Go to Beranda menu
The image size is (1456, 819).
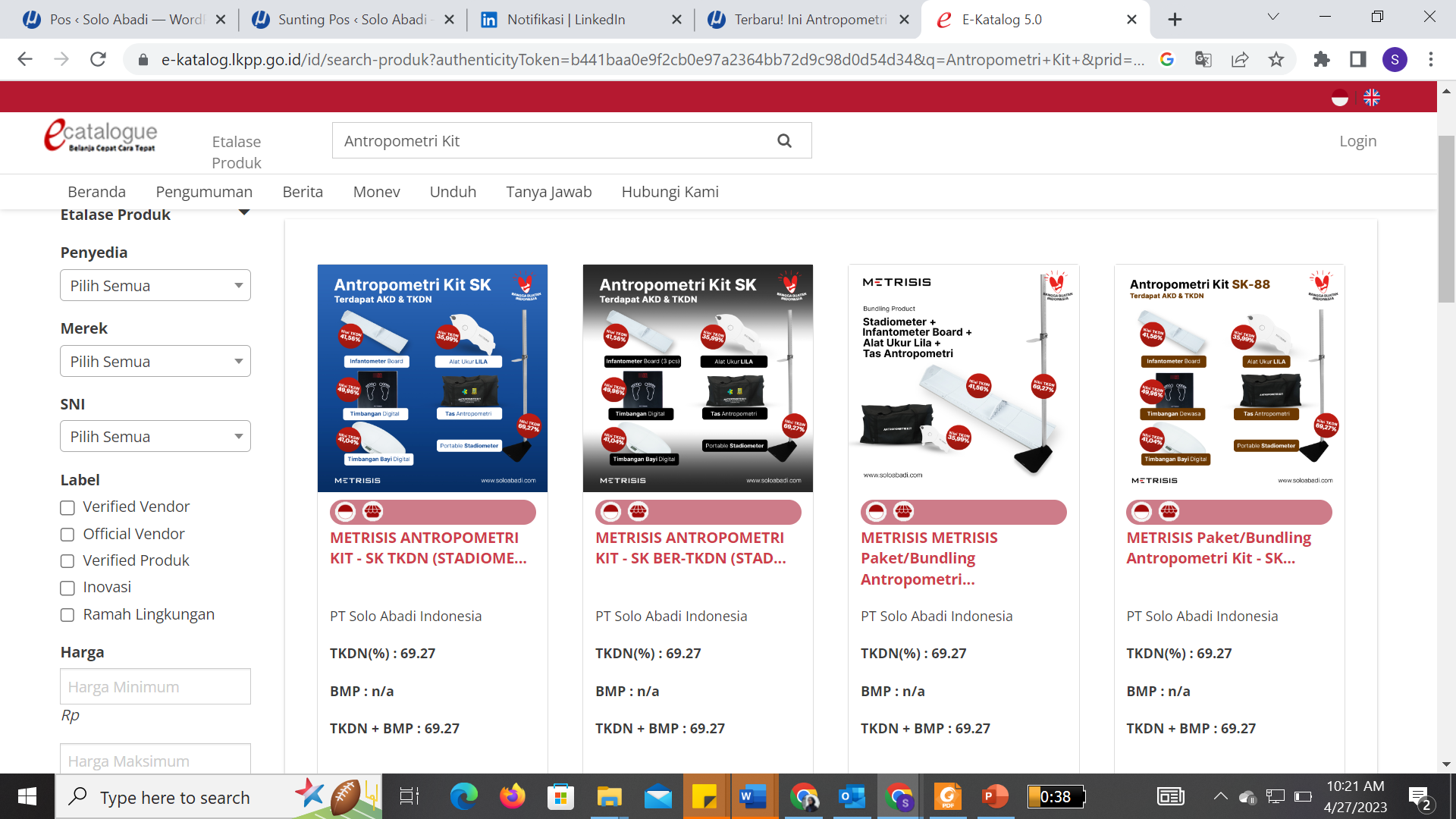click(96, 192)
